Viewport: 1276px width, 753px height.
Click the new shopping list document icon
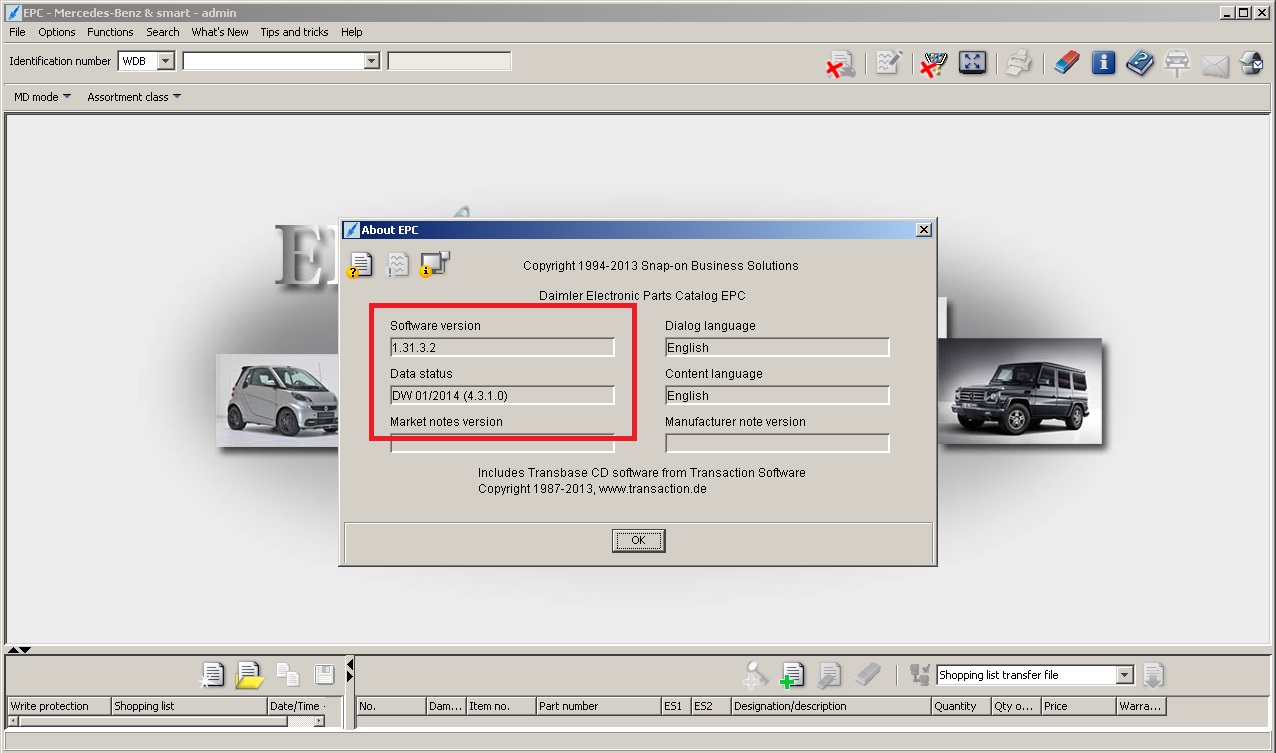[211, 675]
